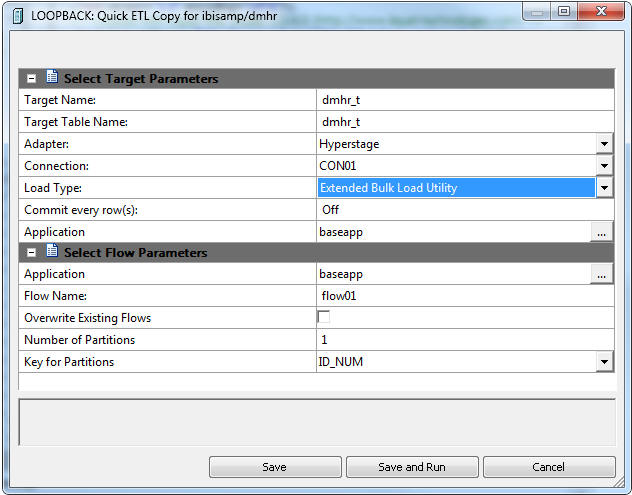Close the Quick ETL Copy dialog
This screenshot has height=495, width=632.
(x=601, y=11)
